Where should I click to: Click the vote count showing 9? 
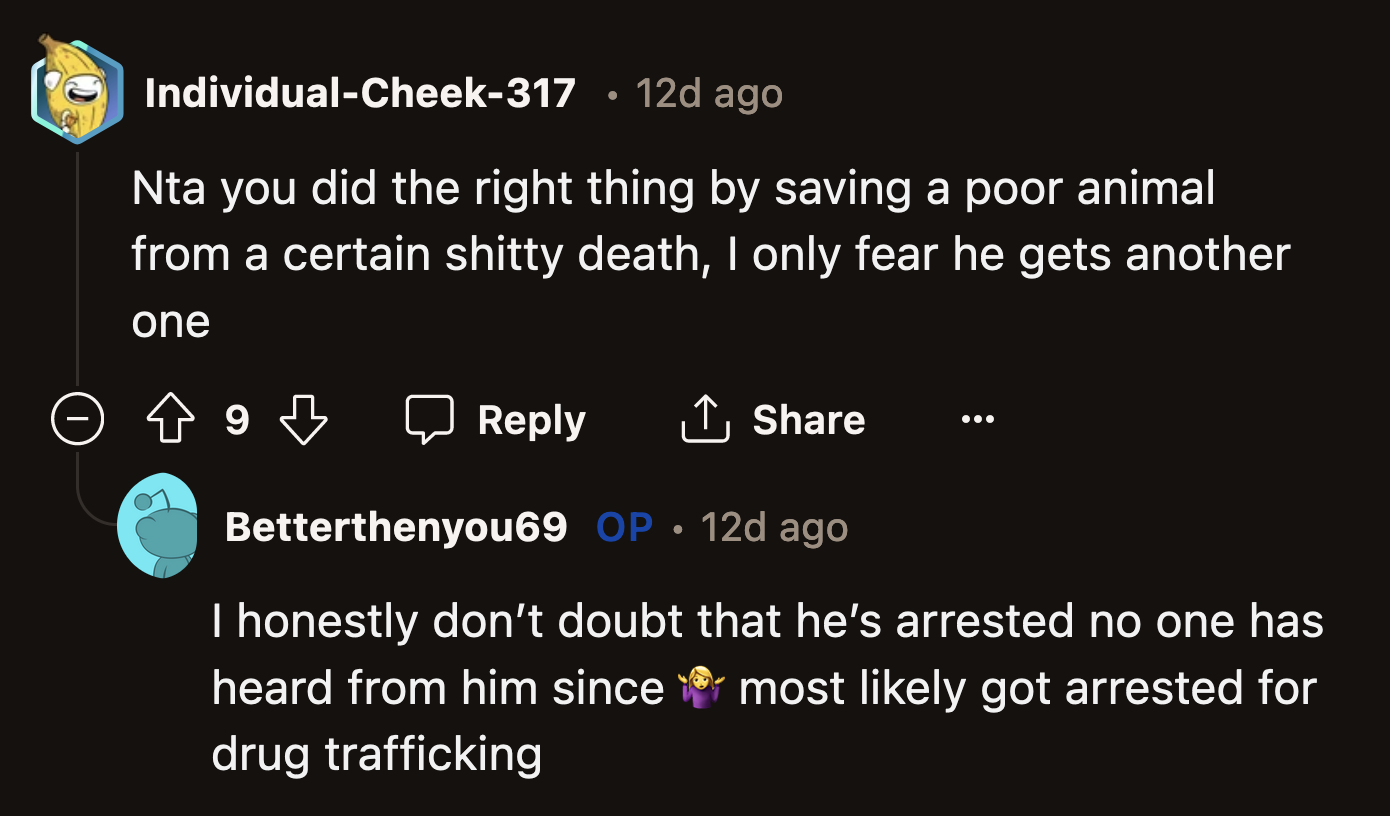pos(237,419)
